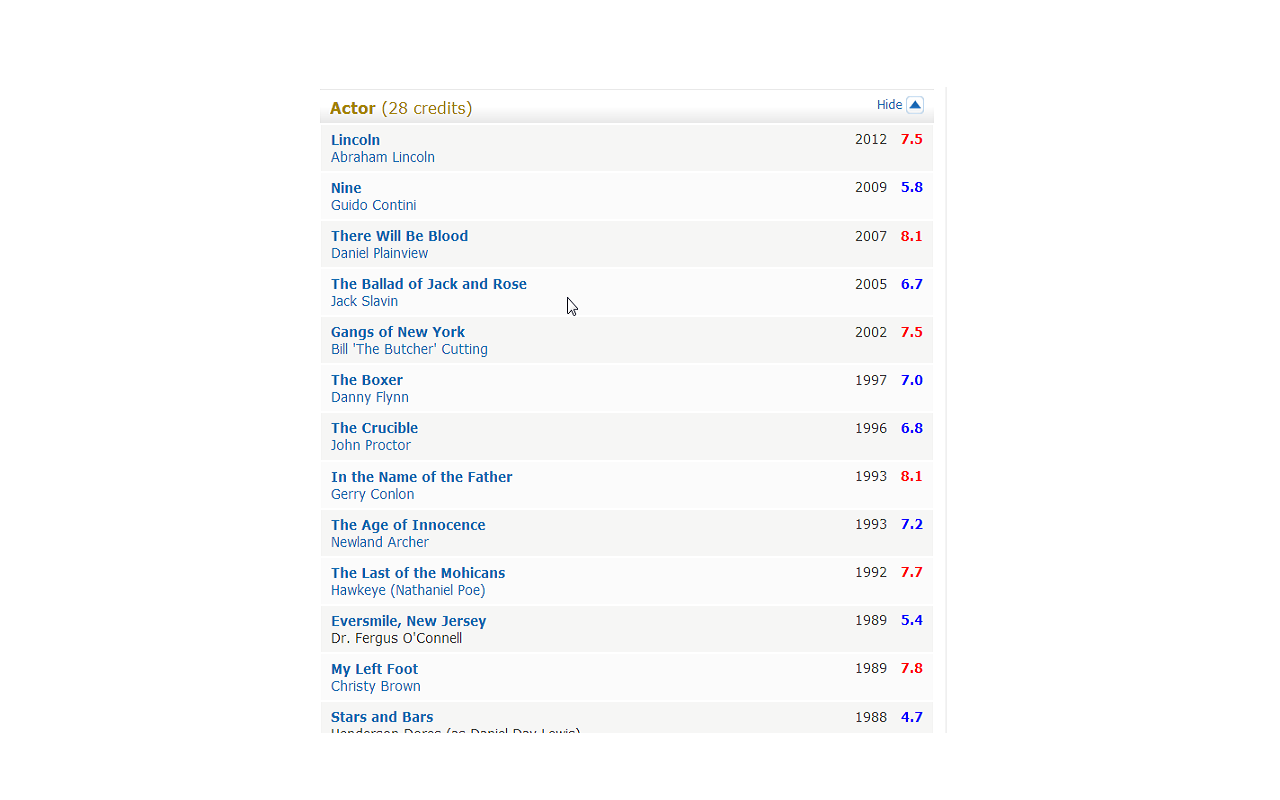1280x800 pixels.
Task: Open There Will Be Blood
Action: click(399, 236)
